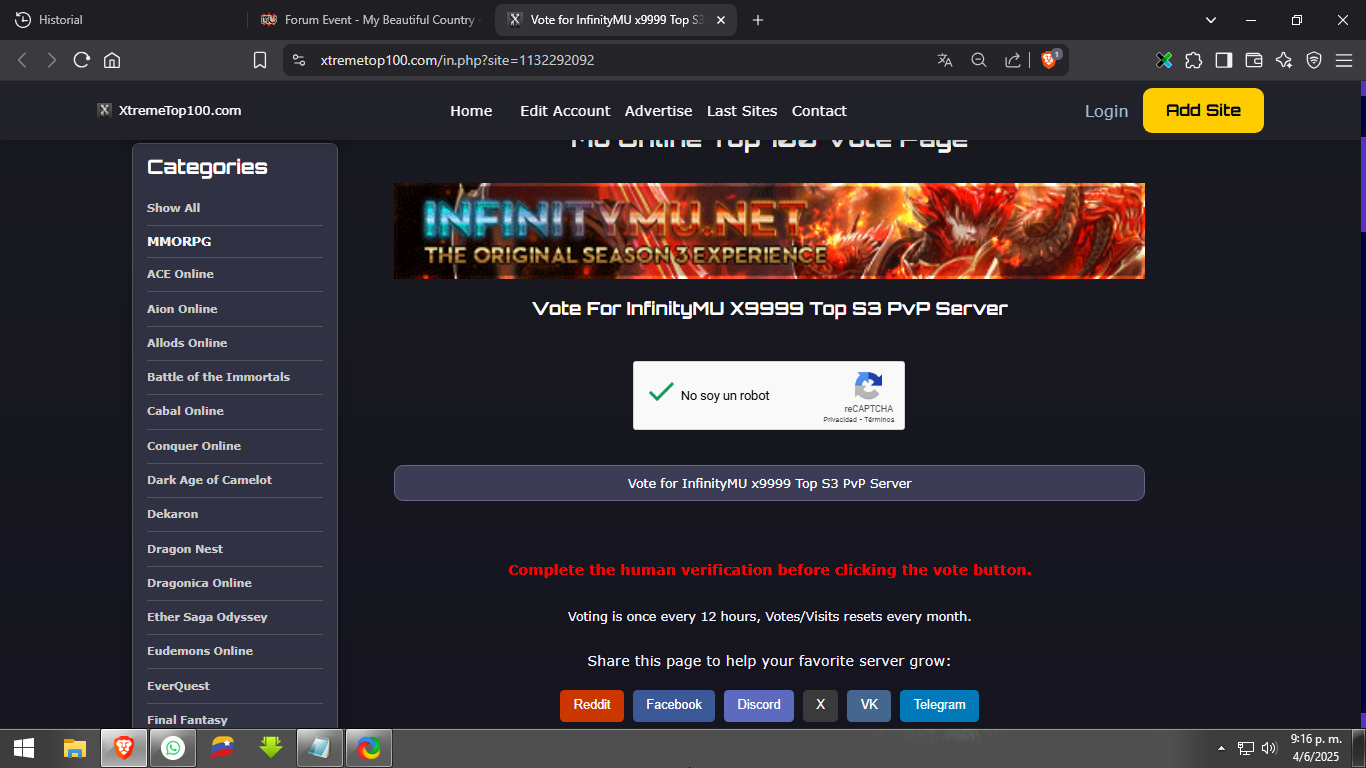Click the yellow Add Site button

[x=1203, y=110]
